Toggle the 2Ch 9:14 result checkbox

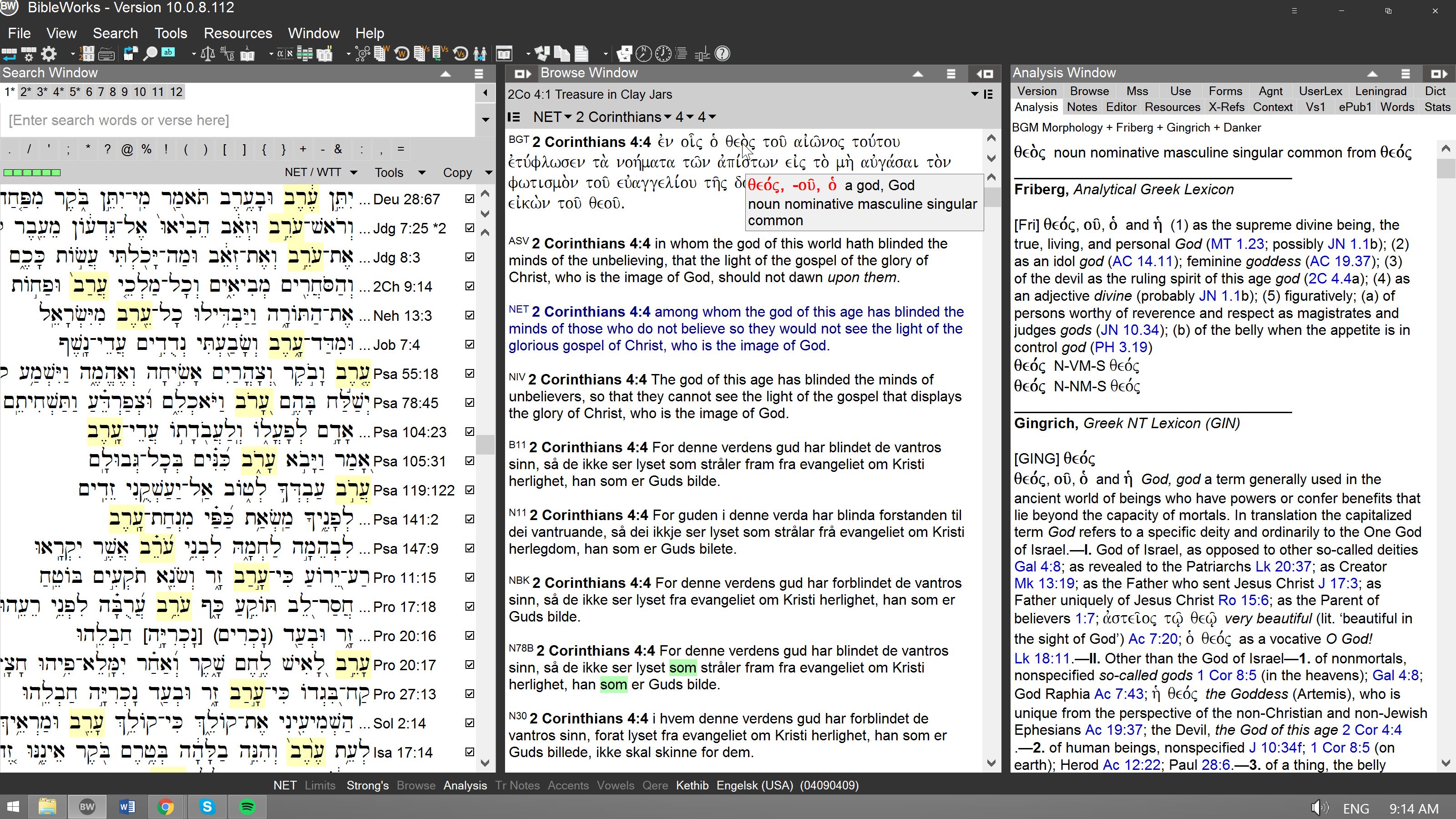(x=469, y=287)
